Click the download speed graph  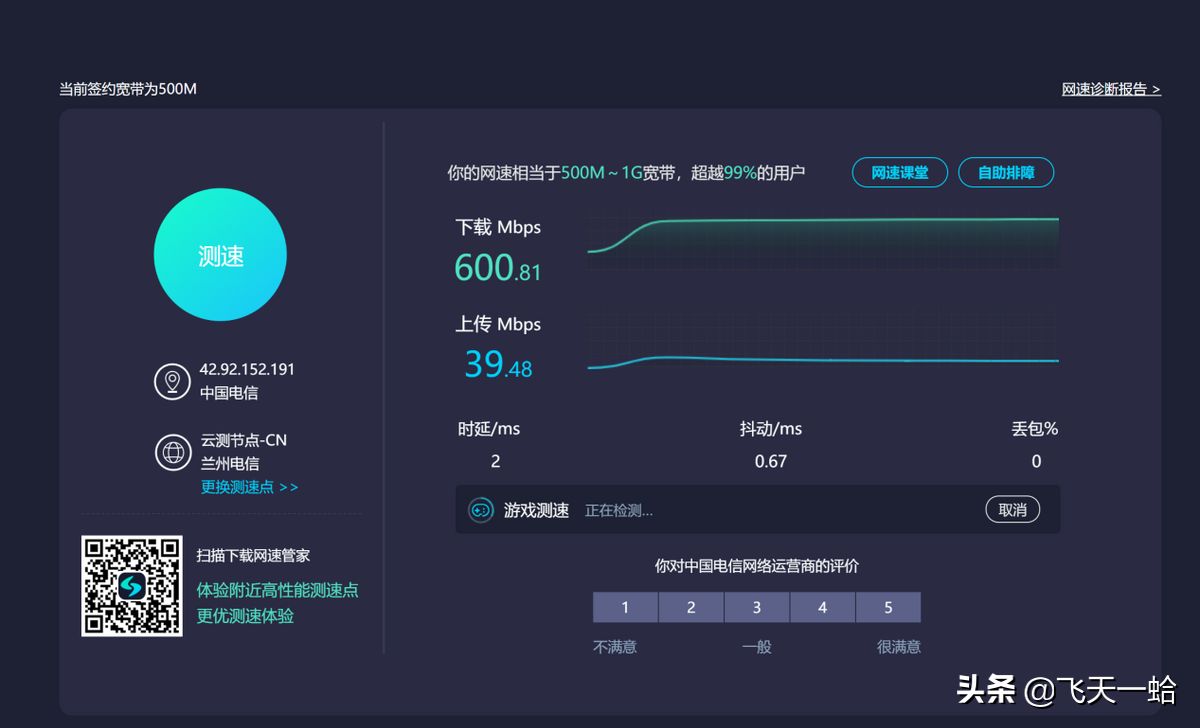pos(822,240)
